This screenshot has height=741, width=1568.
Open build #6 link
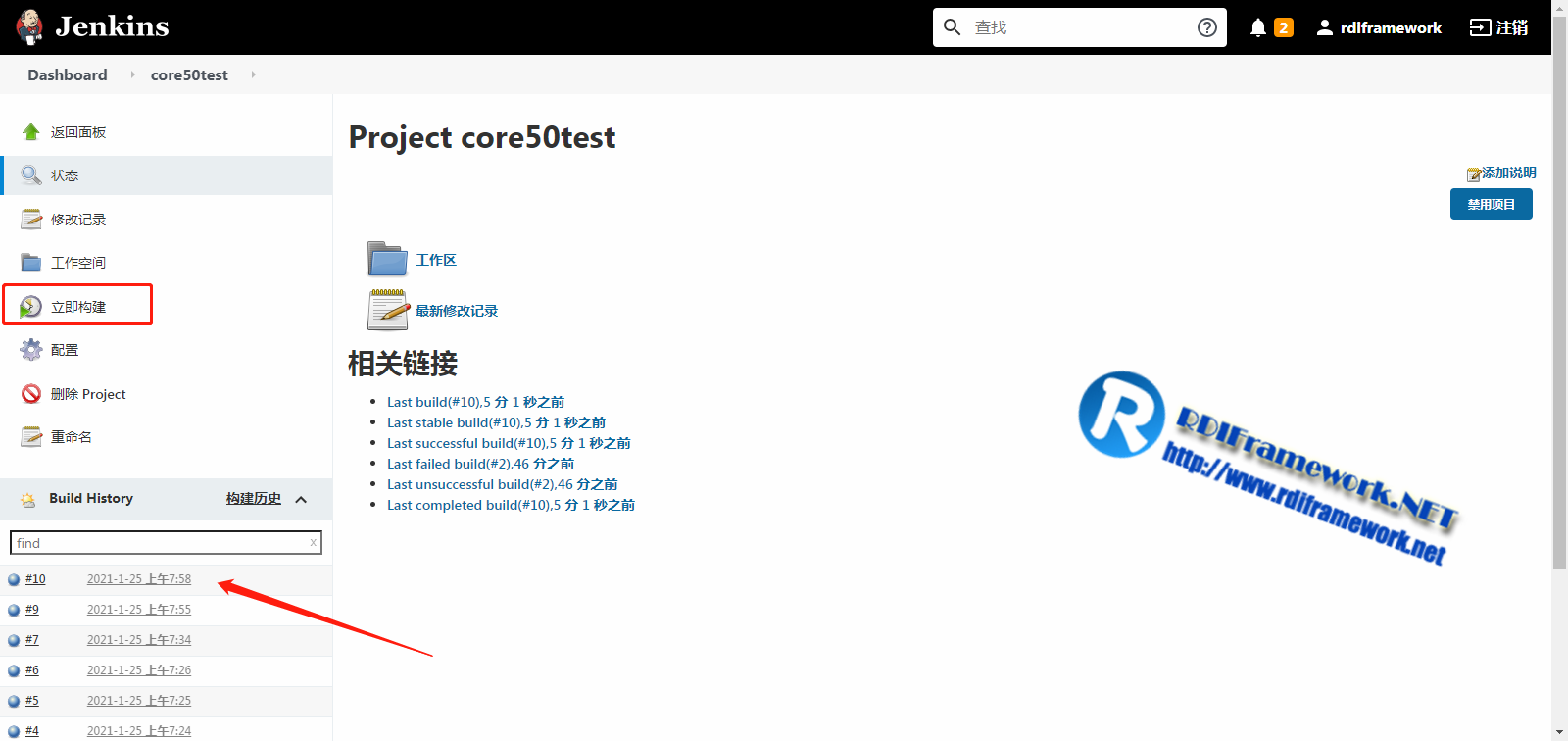click(x=32, y=670)
